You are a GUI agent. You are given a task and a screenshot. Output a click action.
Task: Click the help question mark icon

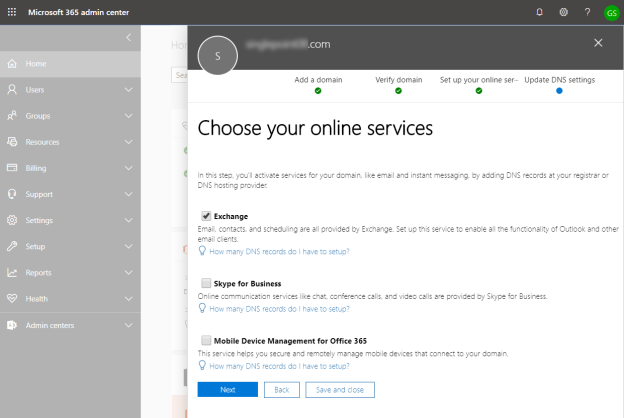point(587,12)
